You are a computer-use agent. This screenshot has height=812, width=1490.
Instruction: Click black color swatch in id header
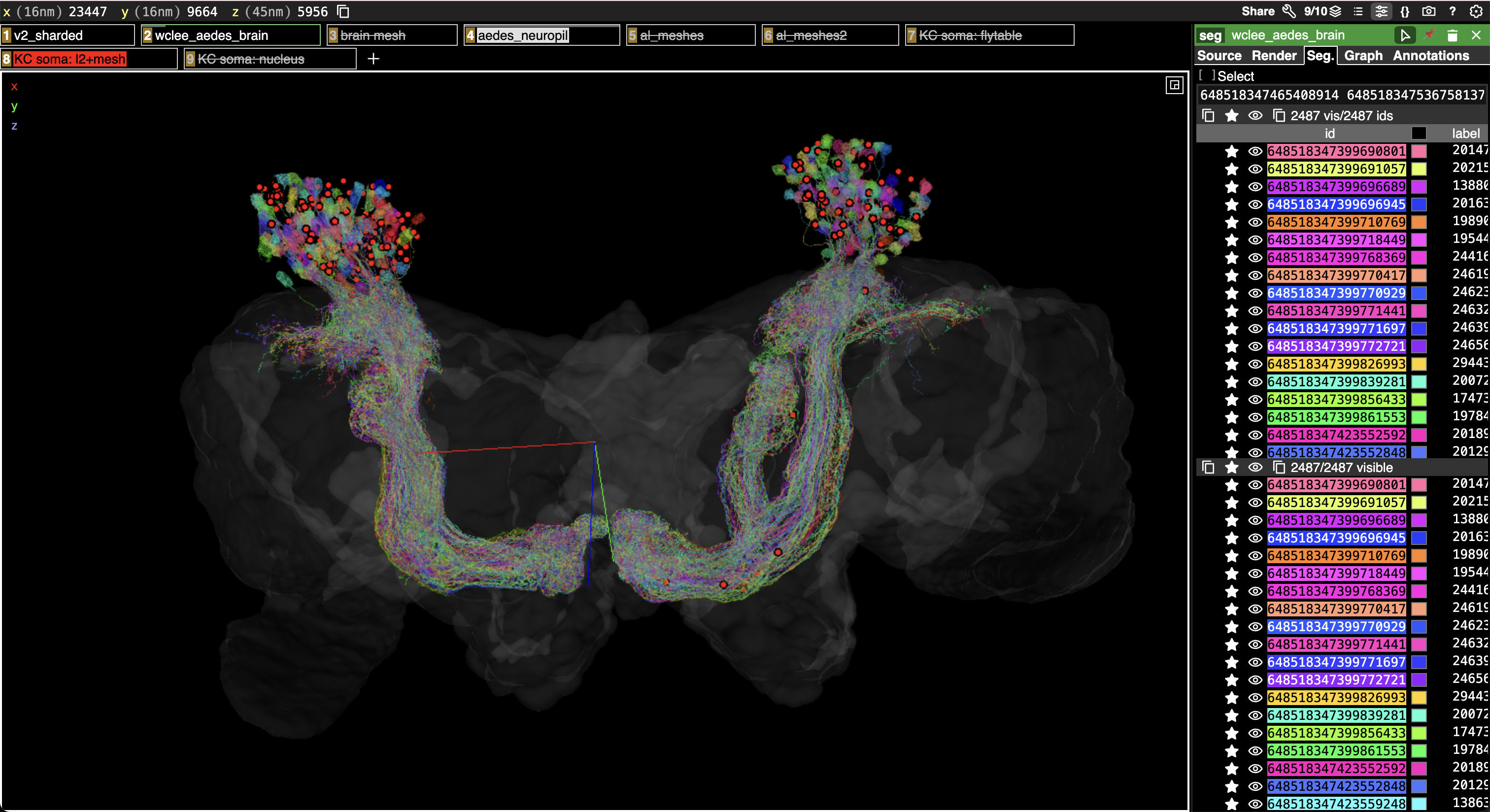(1419, 134)
